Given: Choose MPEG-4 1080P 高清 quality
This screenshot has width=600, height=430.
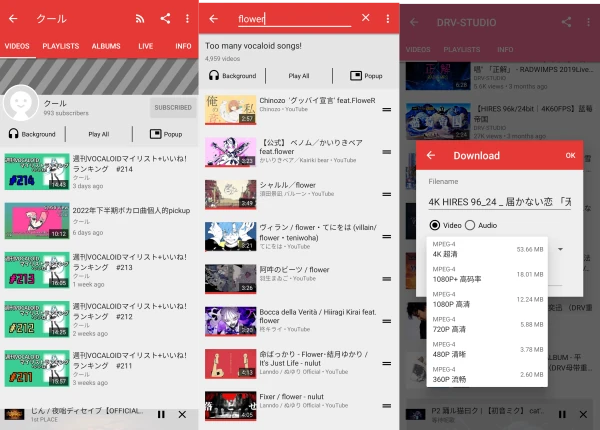Looking at the screenshot, I should click(487, 300).
